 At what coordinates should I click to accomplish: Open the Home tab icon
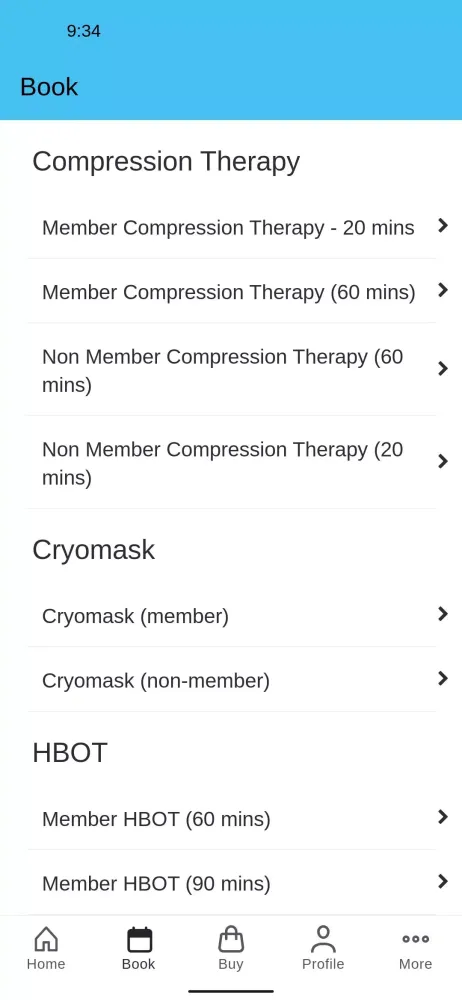46,939
